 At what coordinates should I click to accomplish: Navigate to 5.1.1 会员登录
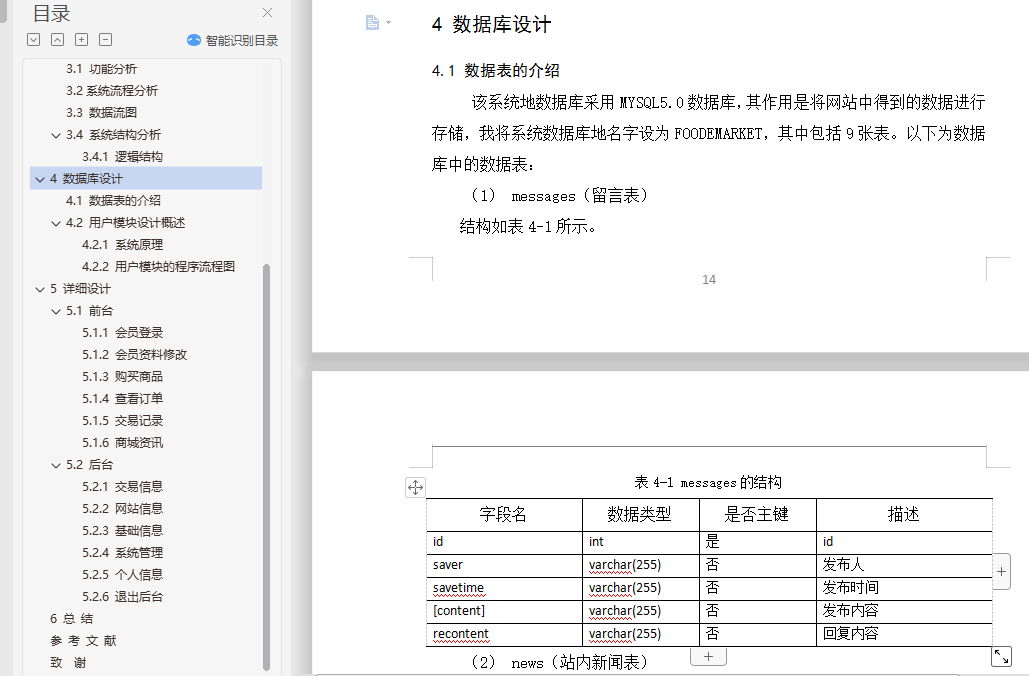122,333
